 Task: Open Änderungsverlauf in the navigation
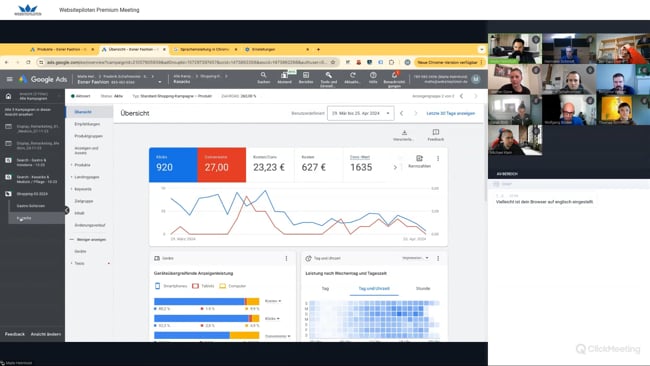(x=90, y=225)
